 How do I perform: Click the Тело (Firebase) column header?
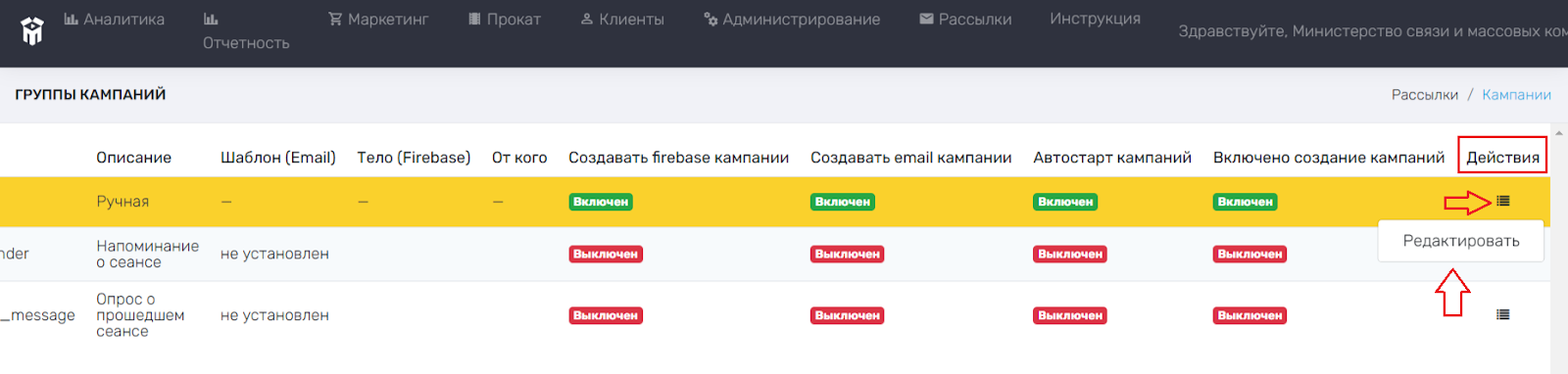pyautogui.click(x=414, y=158)
